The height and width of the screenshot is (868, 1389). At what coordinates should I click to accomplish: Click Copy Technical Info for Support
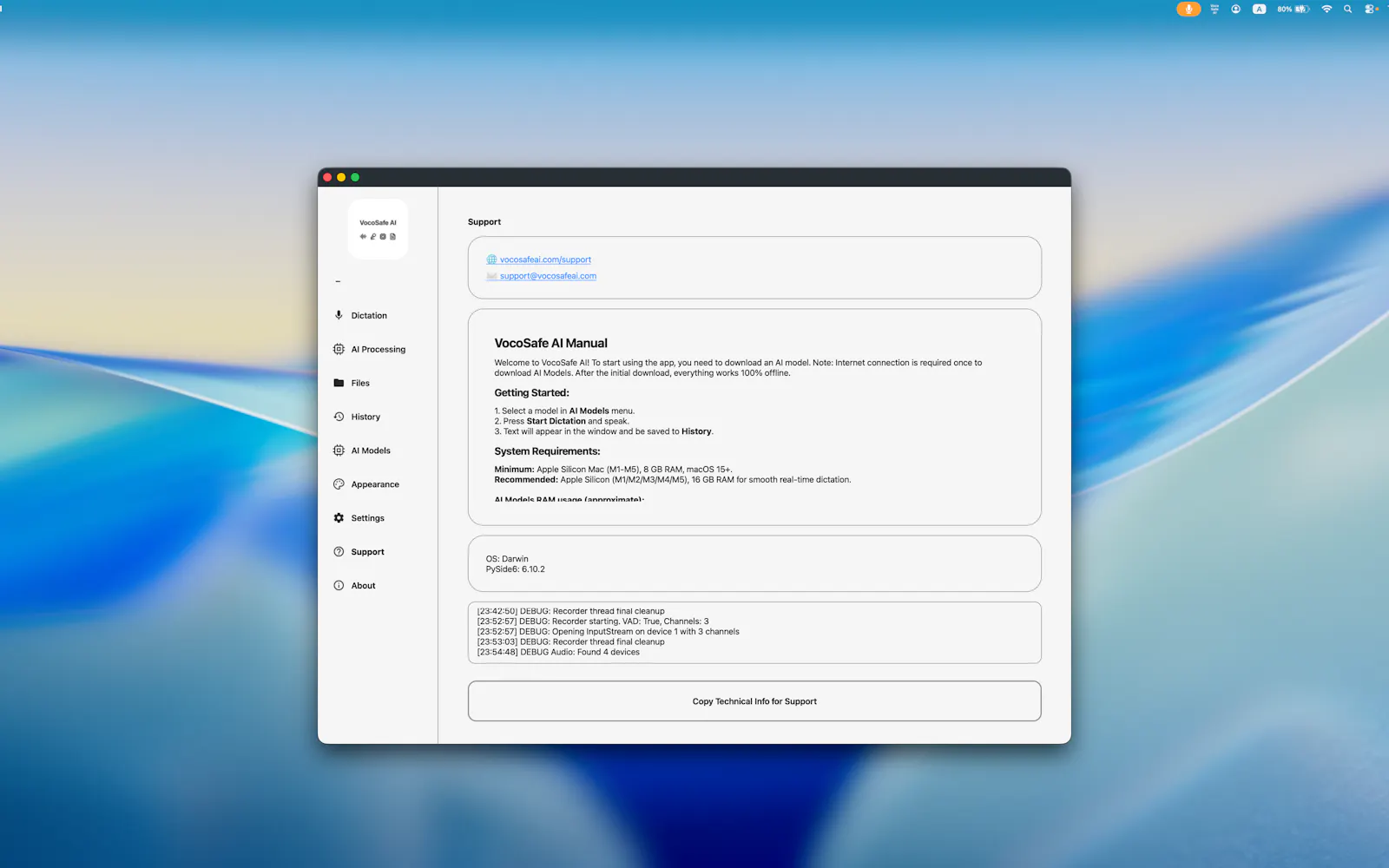(754, 701)
